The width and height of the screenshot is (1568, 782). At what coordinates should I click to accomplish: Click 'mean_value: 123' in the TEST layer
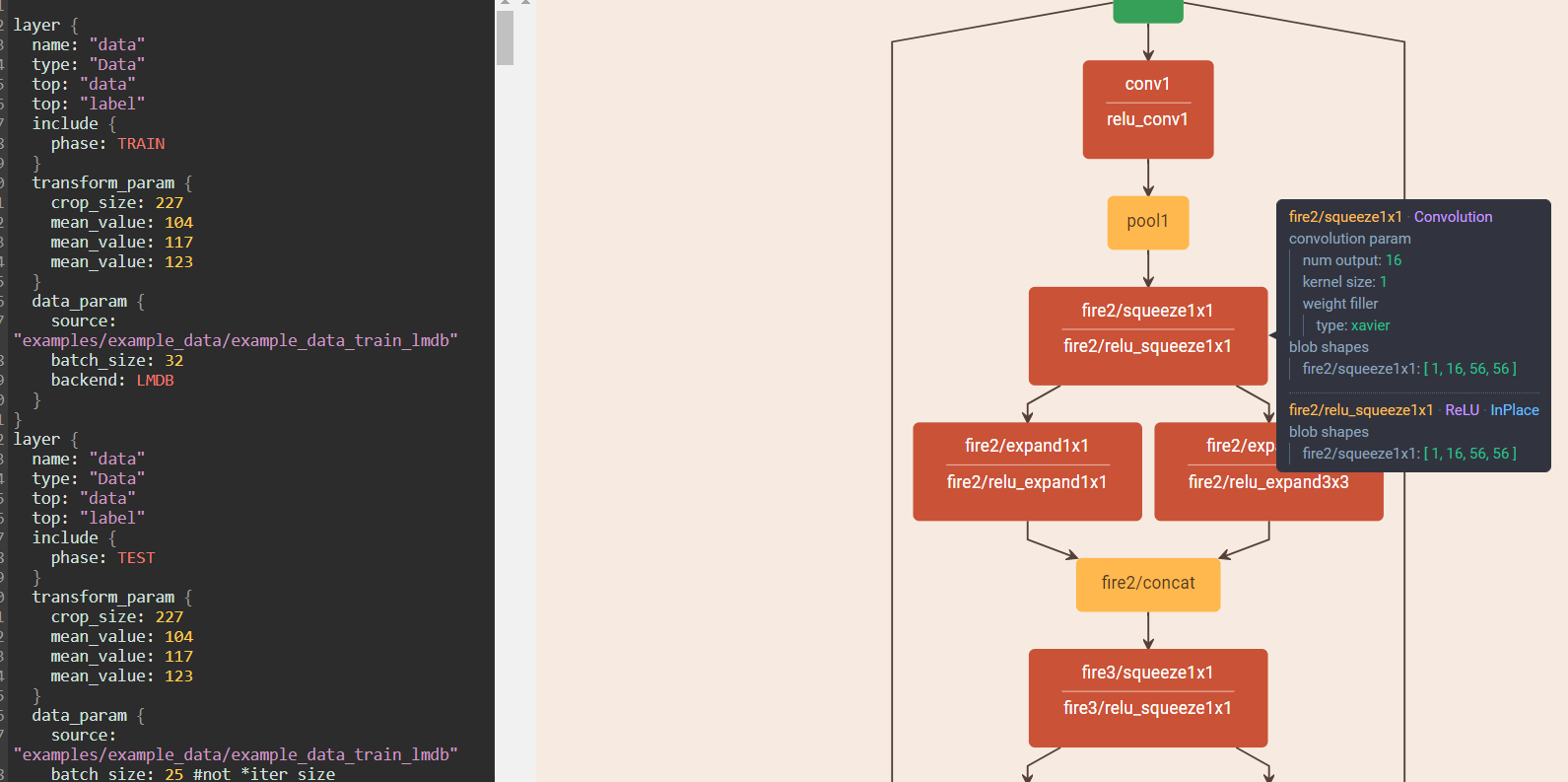pyautogui.click(x=121, y=676)
